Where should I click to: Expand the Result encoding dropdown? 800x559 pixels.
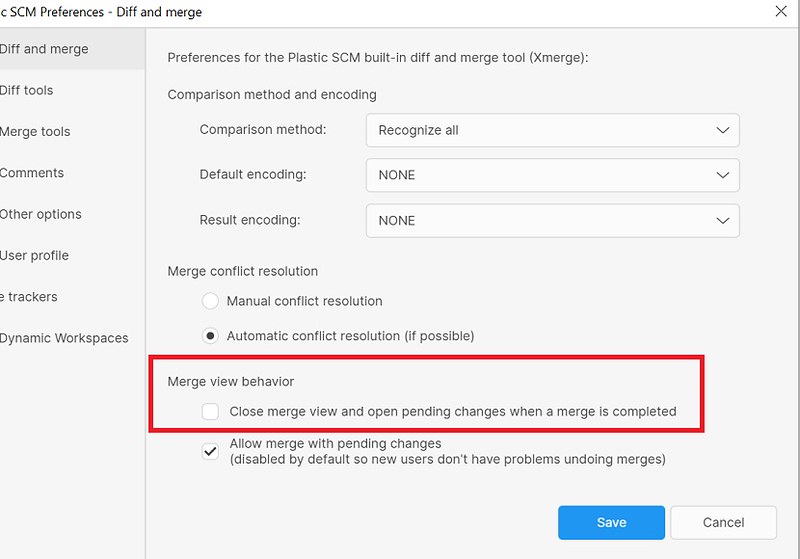[x=552, y=221]
